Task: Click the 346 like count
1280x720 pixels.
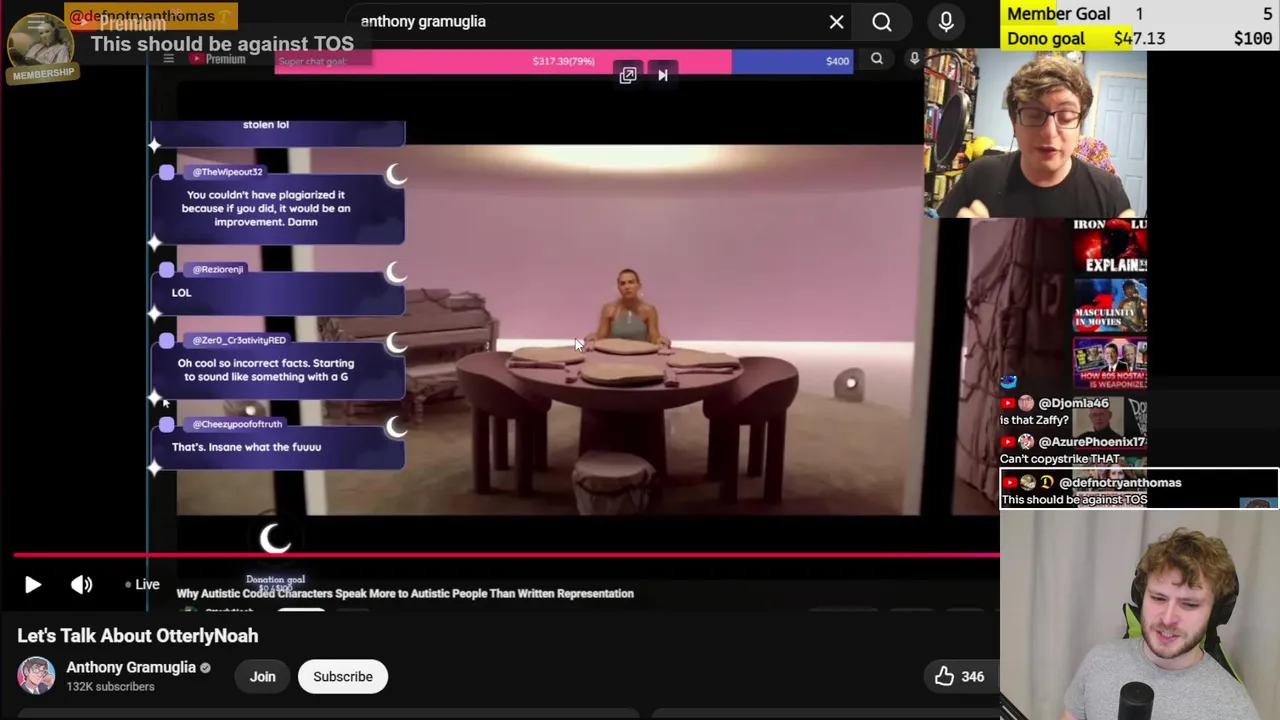Action: pyautogui.click(x=973, y=677)
